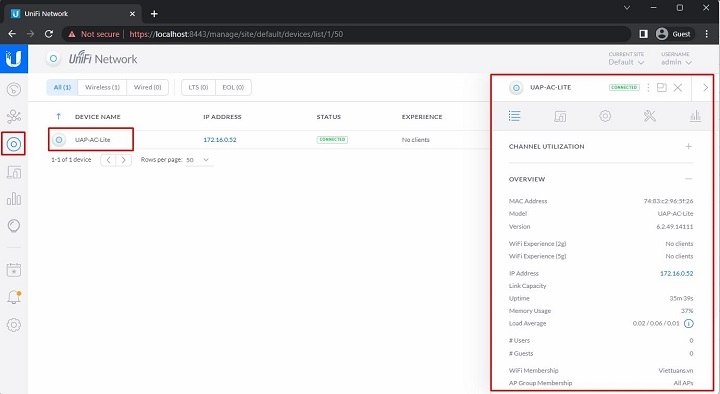Filter devices by LTS (0)
The height and width of the screenshot is (394, 720).
[198, 87]
